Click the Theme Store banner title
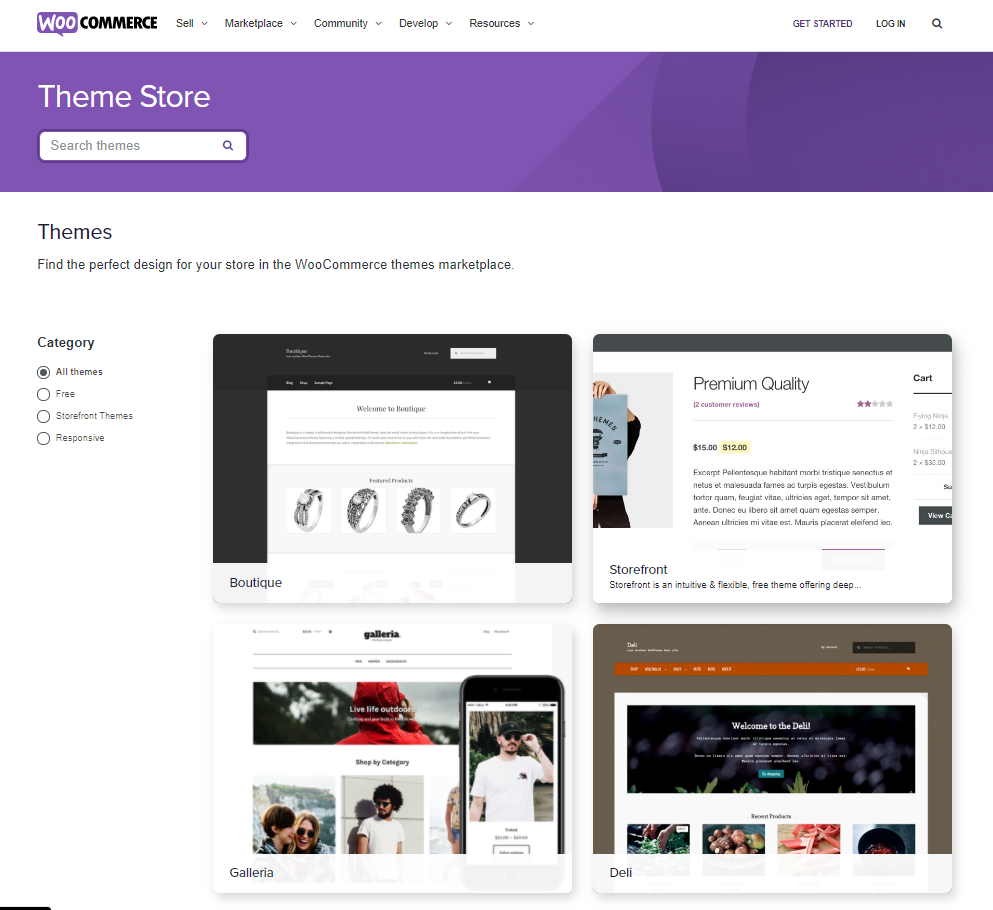The image size is (993, 910). (124, 97)
